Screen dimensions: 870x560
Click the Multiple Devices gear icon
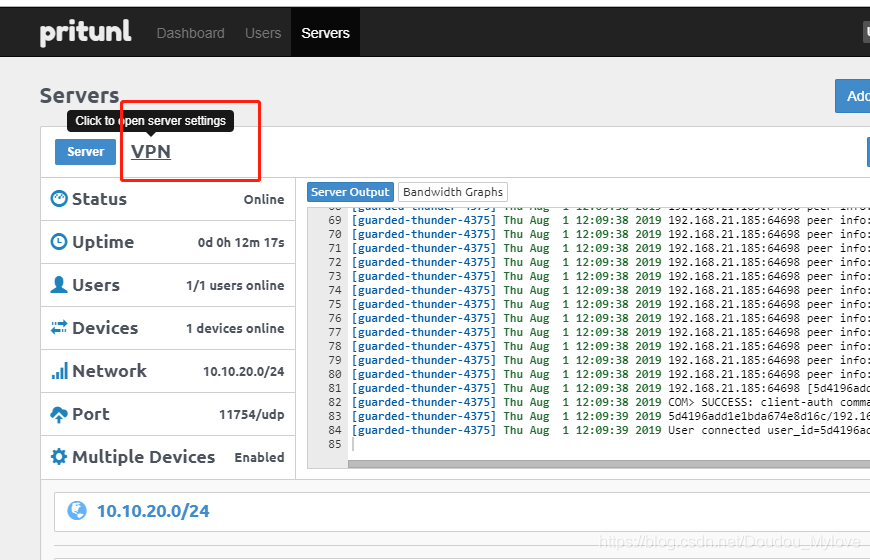coord(59,457)
